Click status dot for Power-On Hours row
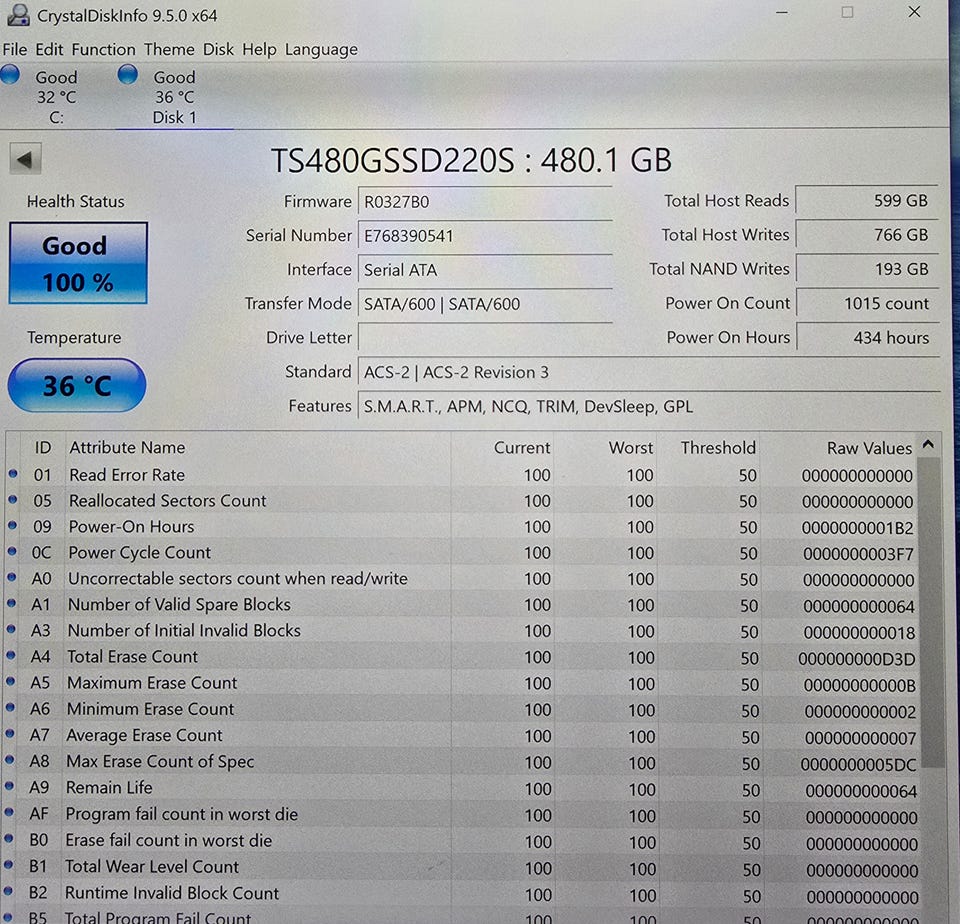This screenshot has height=924, width=960. [x=12, y=525]
